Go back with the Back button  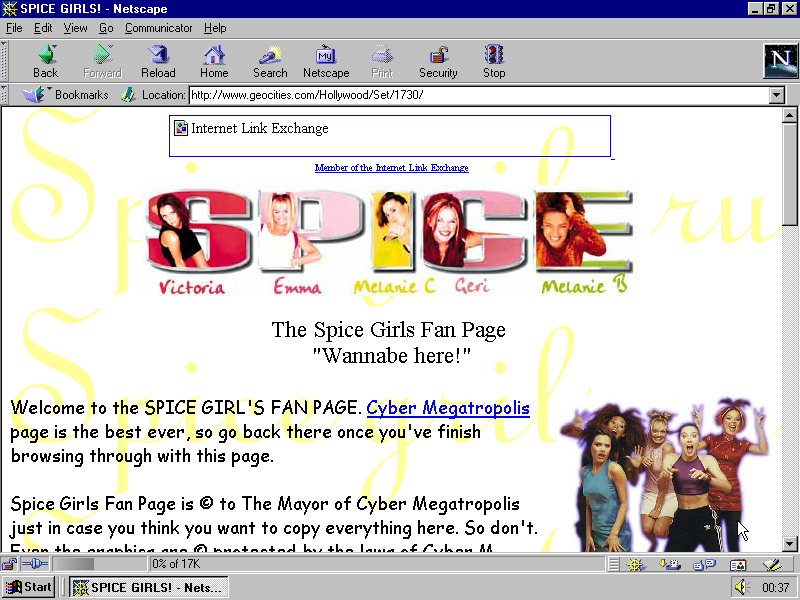click(45, 61)
